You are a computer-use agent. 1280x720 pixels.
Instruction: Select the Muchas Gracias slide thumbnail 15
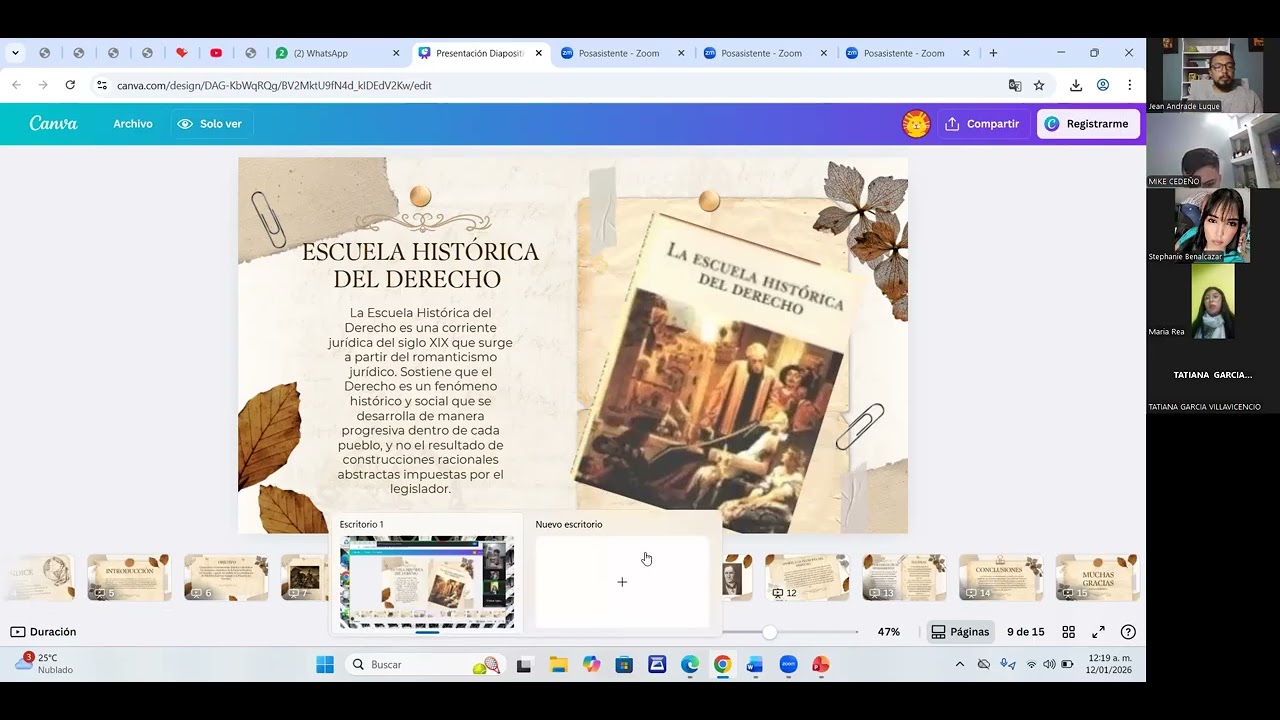pos(1097,578)
